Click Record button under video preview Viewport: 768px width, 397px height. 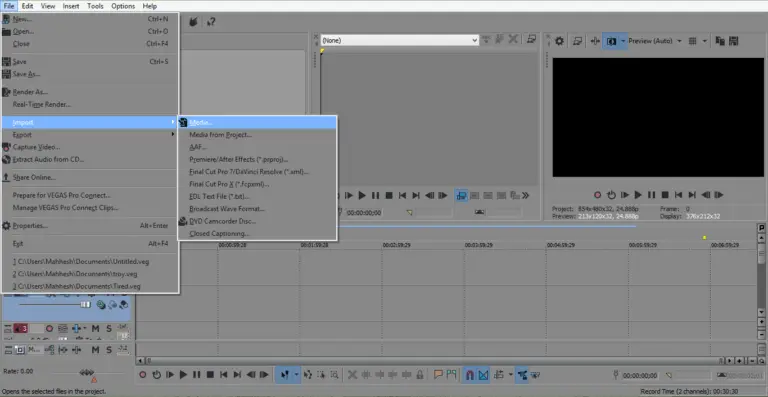click(598, 195)
